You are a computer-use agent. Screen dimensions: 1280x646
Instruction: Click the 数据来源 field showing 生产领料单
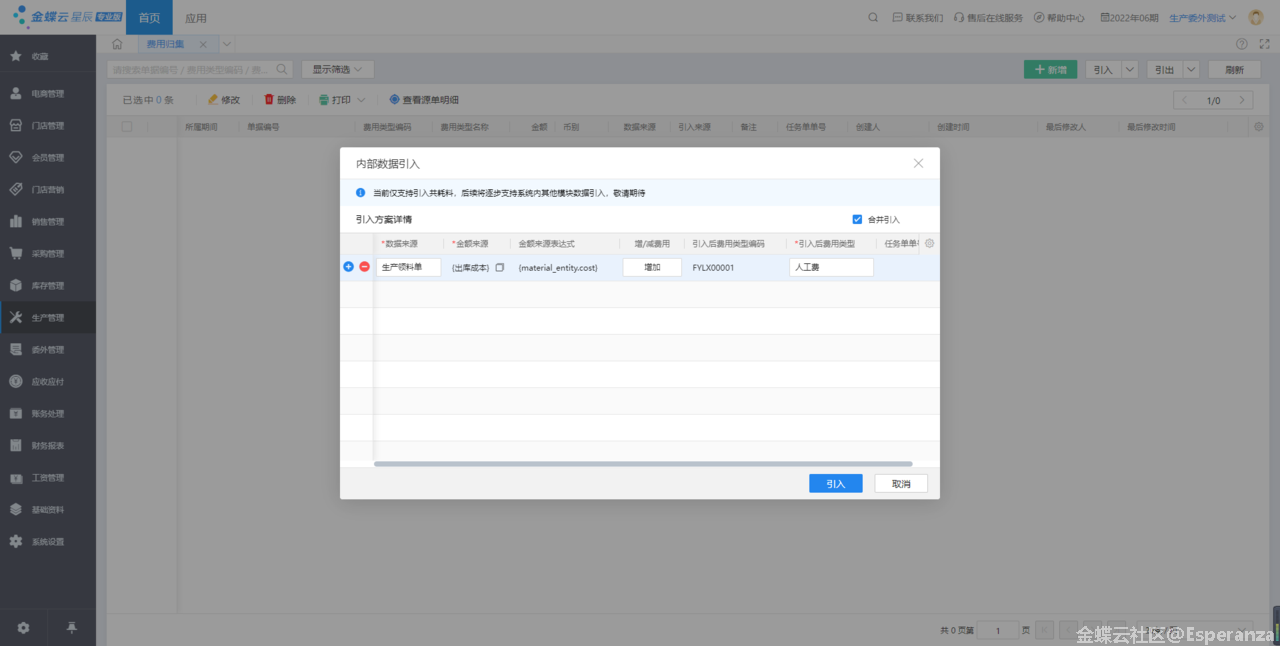[x=409, y=268]
